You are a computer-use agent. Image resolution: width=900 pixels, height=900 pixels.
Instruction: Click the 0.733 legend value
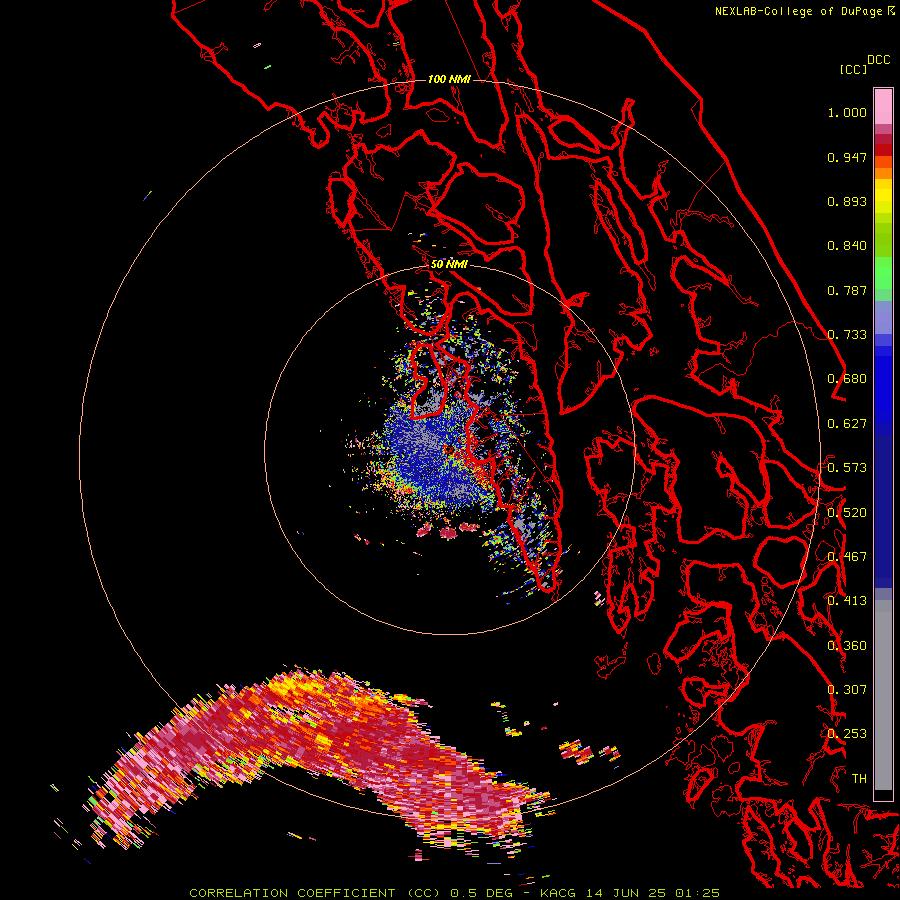pyautogui.click(x=847, y=335)
